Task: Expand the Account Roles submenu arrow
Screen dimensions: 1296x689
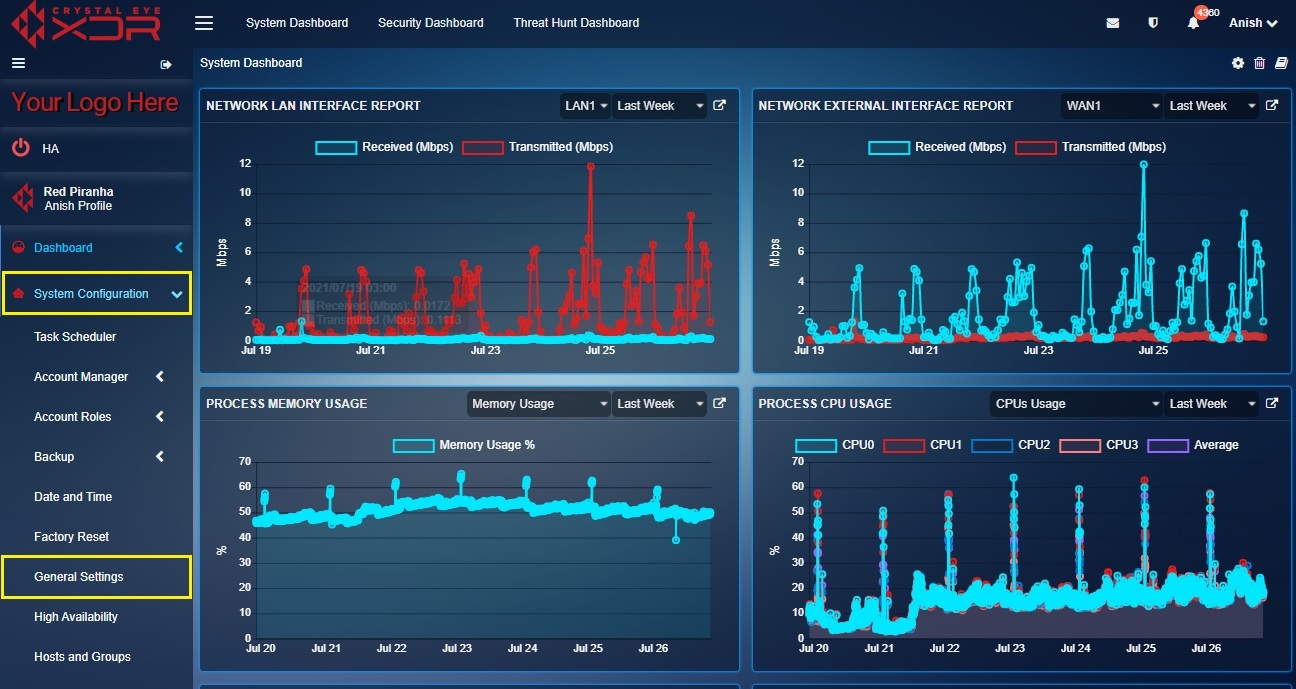Action: pyautogui.click(x=160, y=417)
